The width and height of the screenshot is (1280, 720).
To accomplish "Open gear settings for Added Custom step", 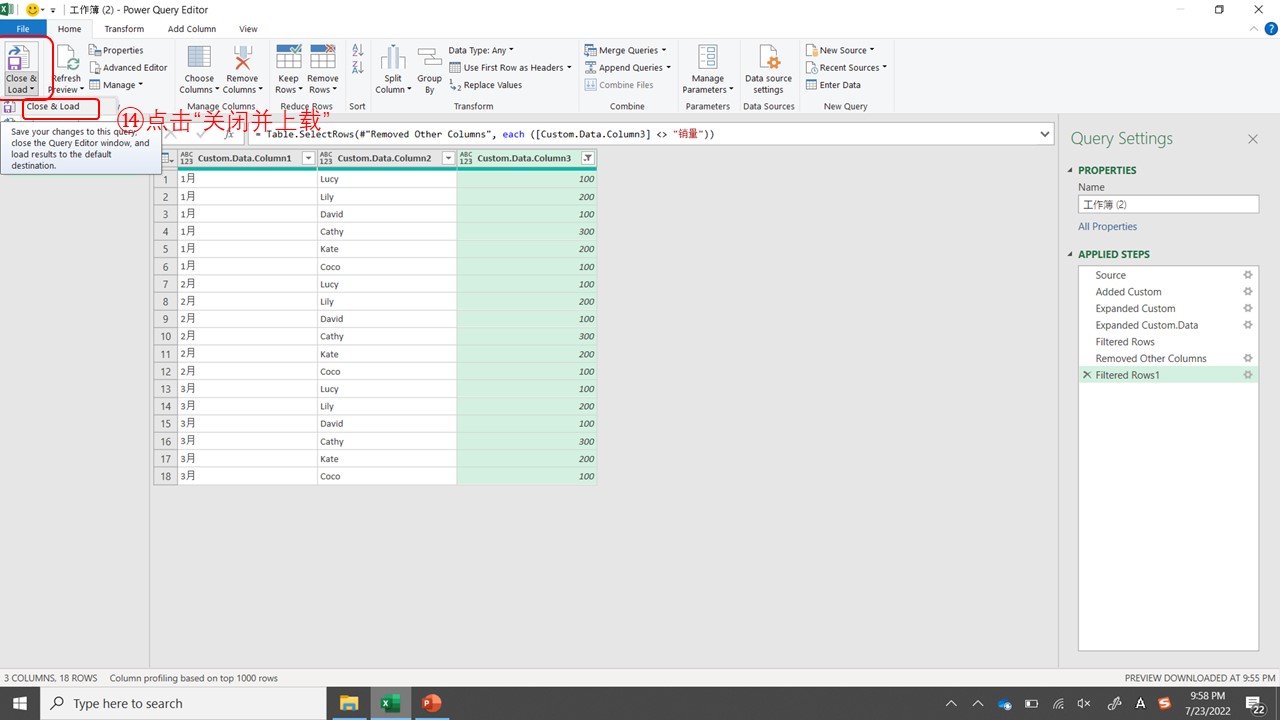I will tap(1247, 292).
